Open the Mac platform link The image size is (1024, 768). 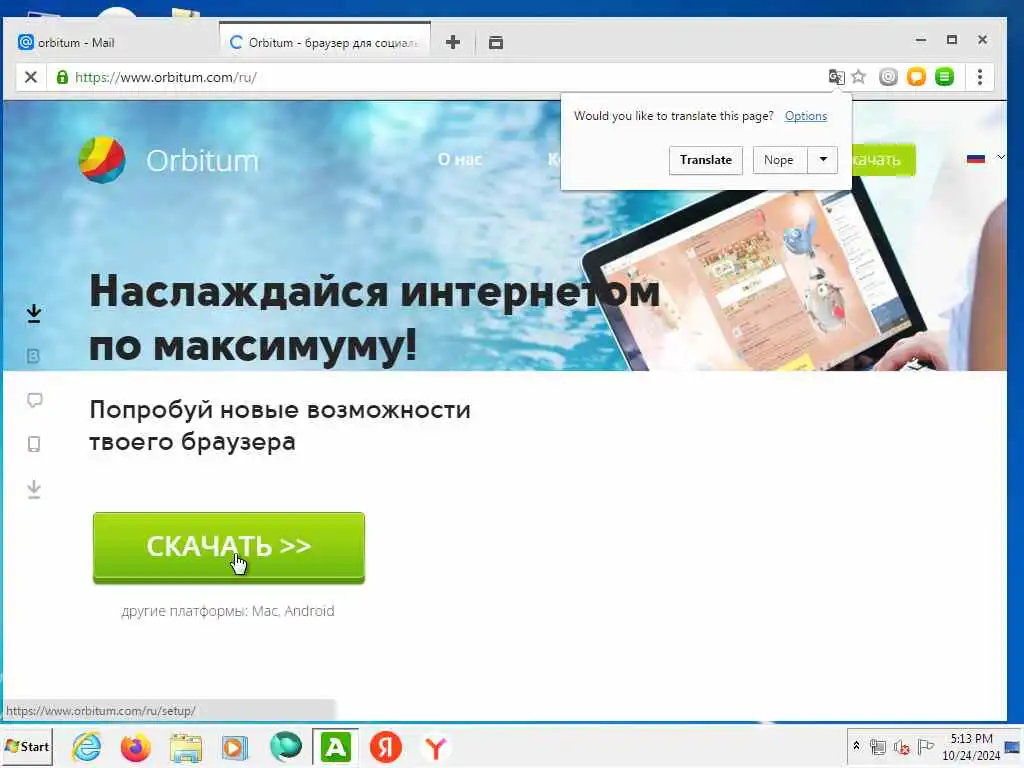pos(265,611)
